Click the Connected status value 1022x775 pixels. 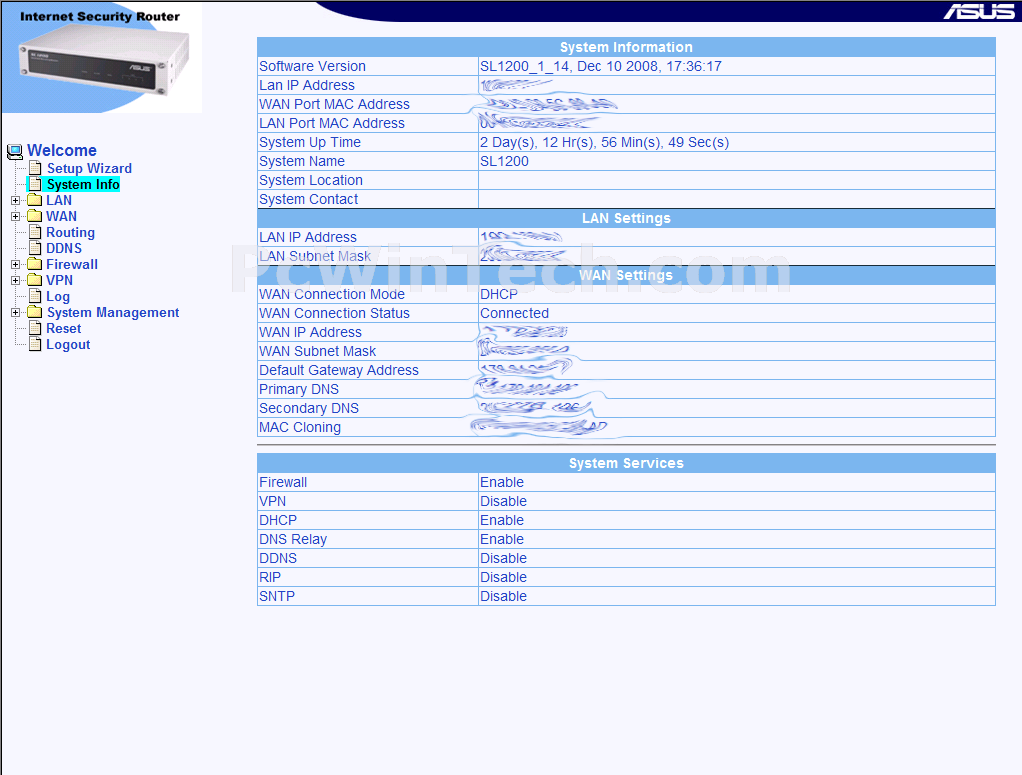(514, 314)
